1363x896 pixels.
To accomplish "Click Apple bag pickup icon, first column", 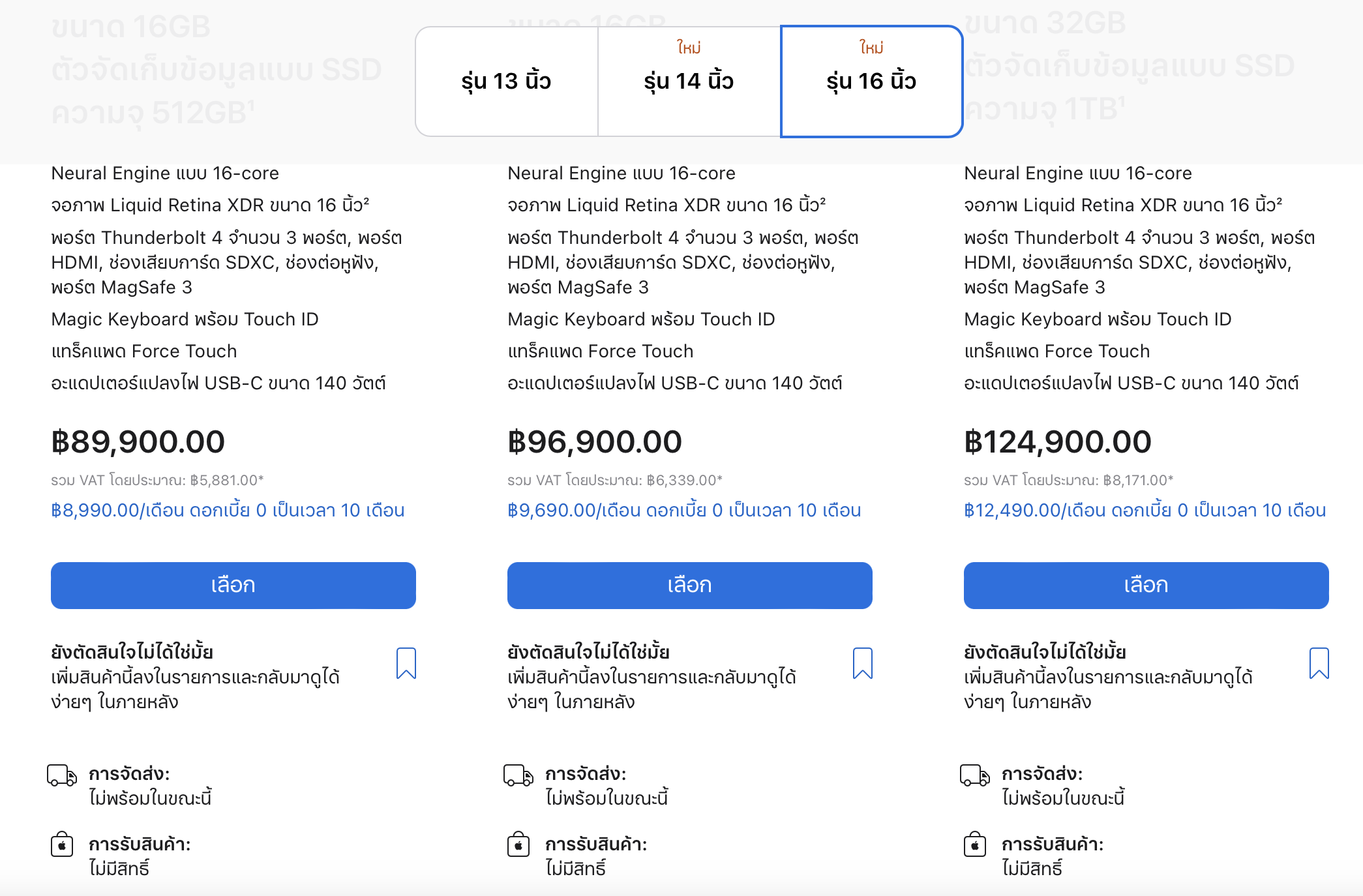I will 62,844.
